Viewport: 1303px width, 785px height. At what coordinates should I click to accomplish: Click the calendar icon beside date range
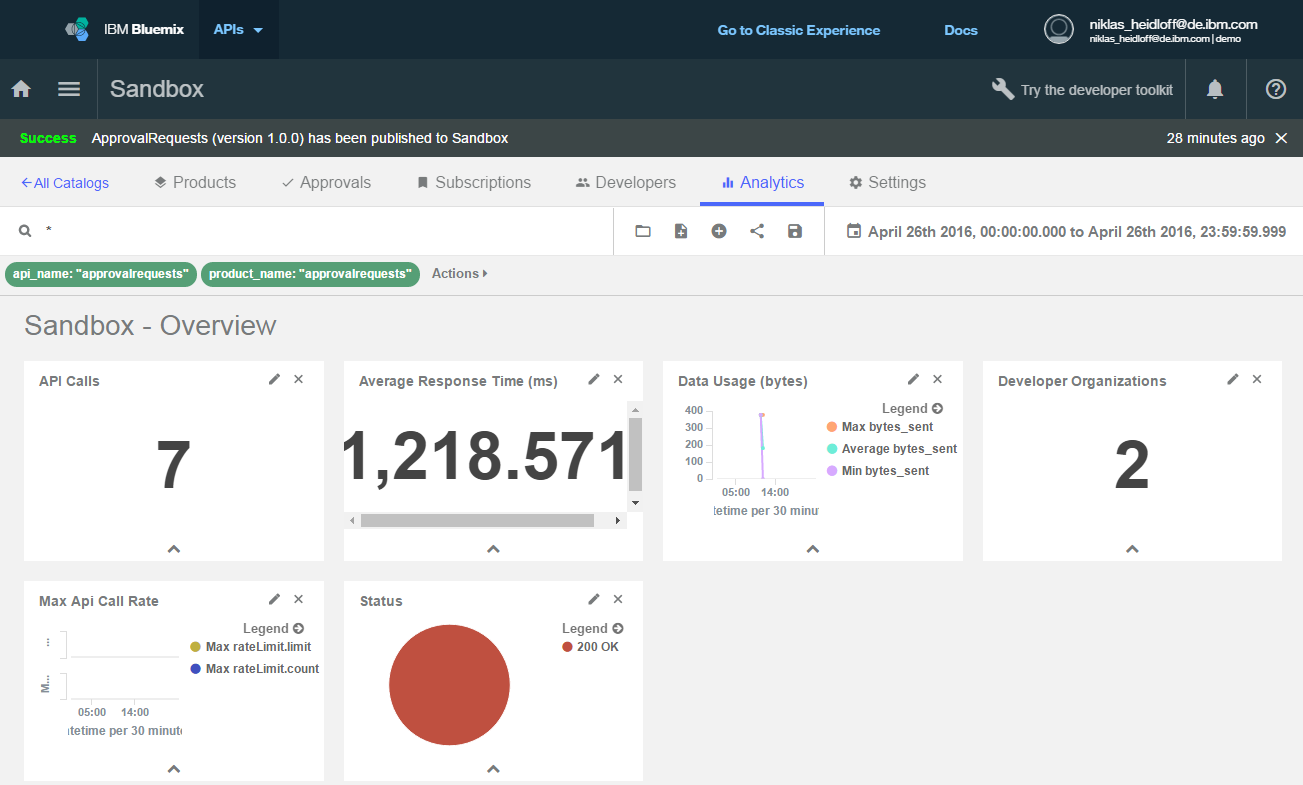coord(853,231)
